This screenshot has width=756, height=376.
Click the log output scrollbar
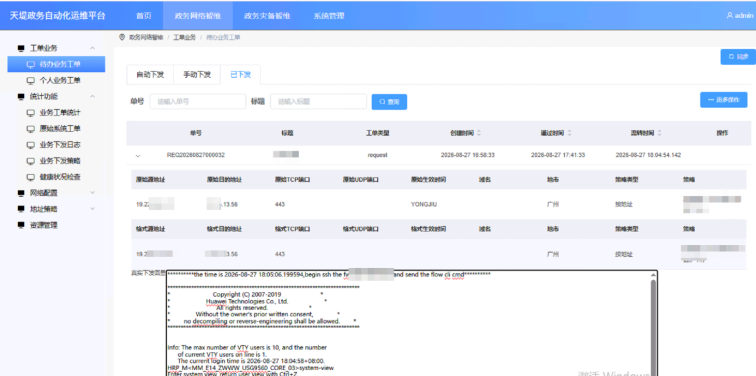point(653,325)
